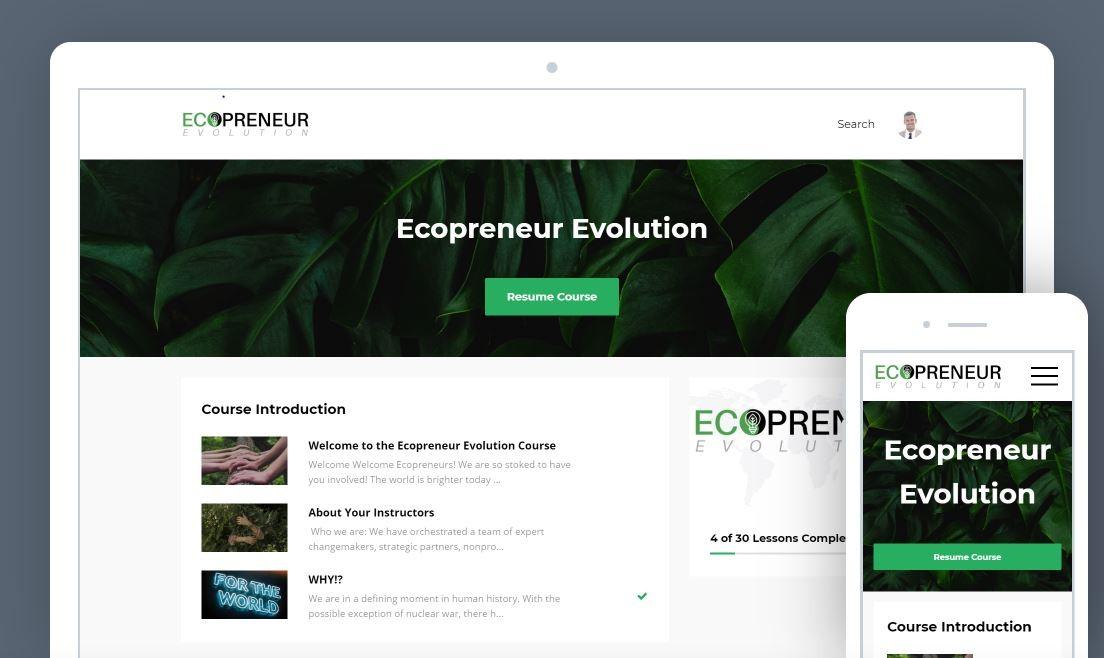Click the Course Introduction heading on desktop

(273, 409)
